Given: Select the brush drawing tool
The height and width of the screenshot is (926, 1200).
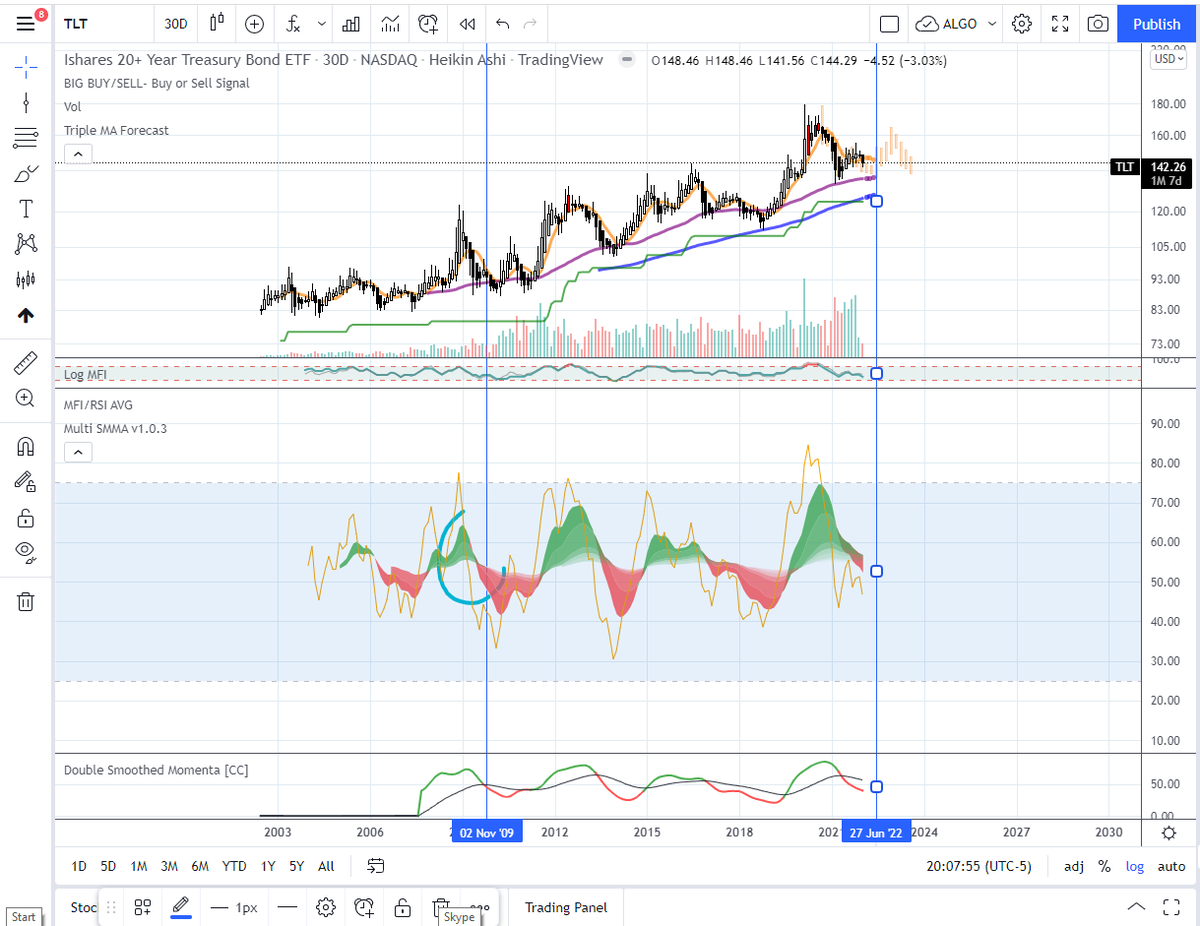Looking at the screenshot, I should (26, 174).
